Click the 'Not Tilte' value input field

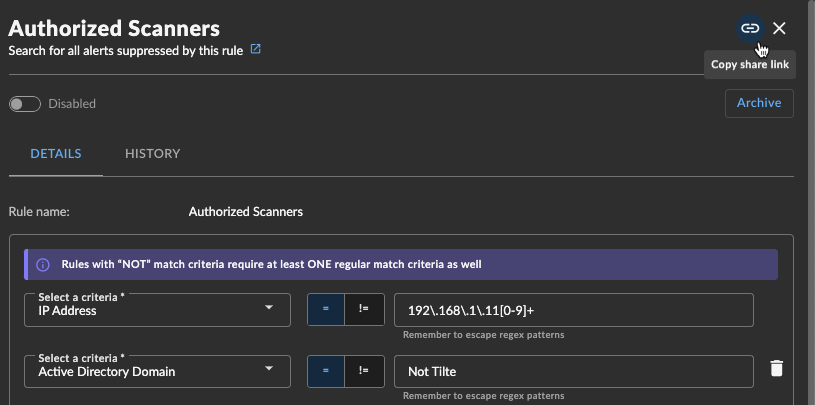(574, 371)
